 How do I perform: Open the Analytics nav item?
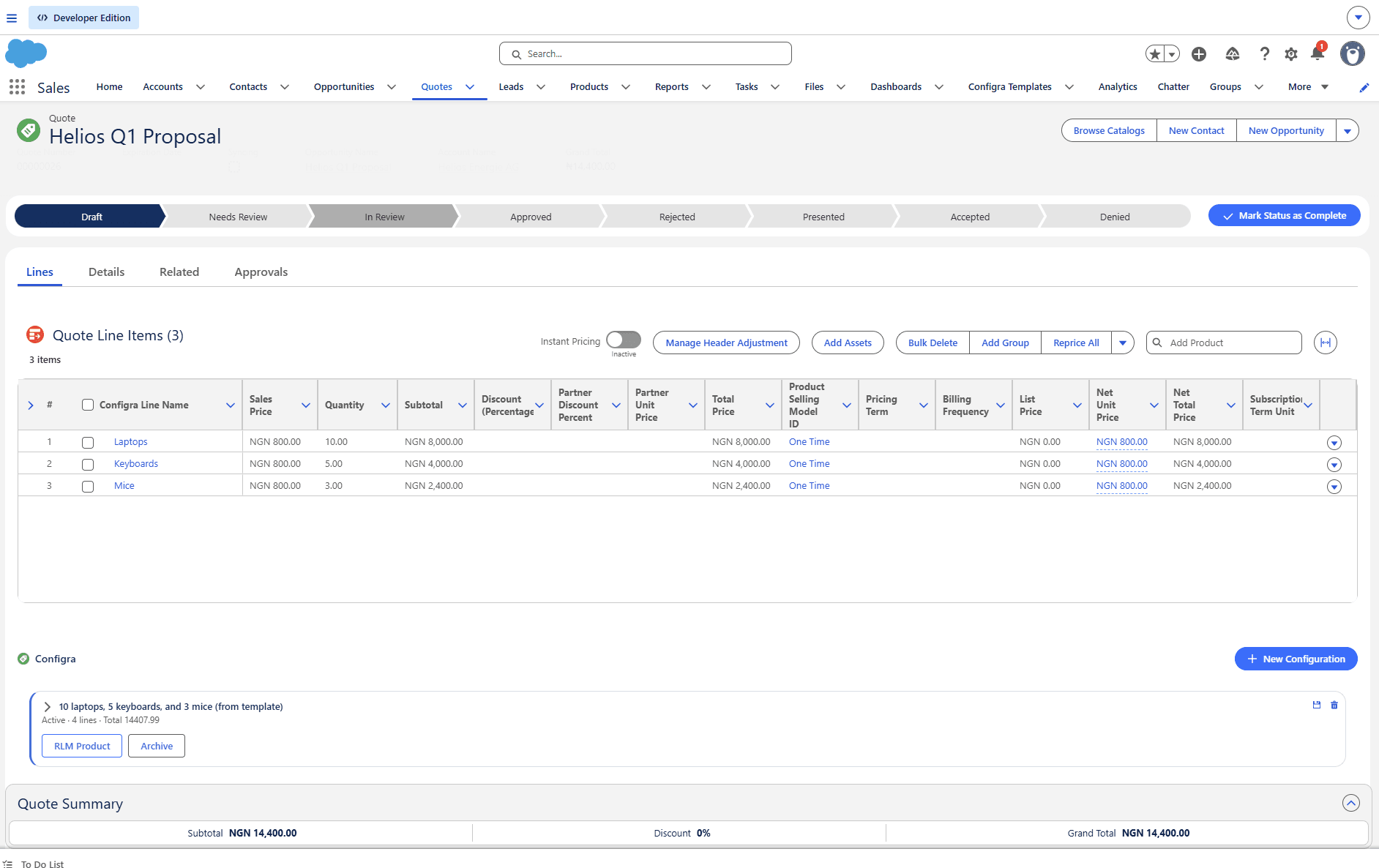(x=1118, y=87)
